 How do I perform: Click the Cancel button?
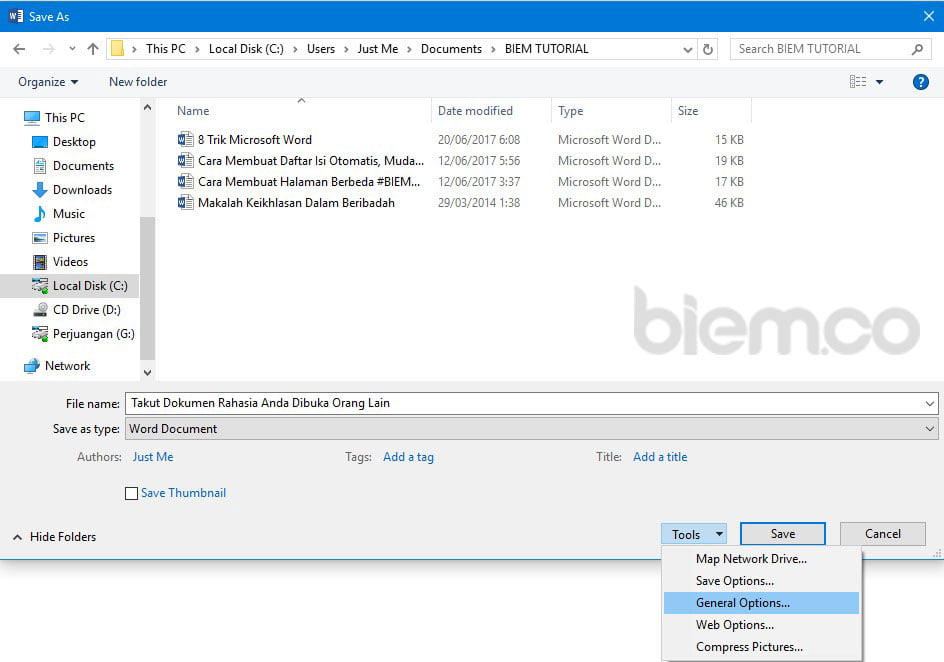(x=883, y=534)
